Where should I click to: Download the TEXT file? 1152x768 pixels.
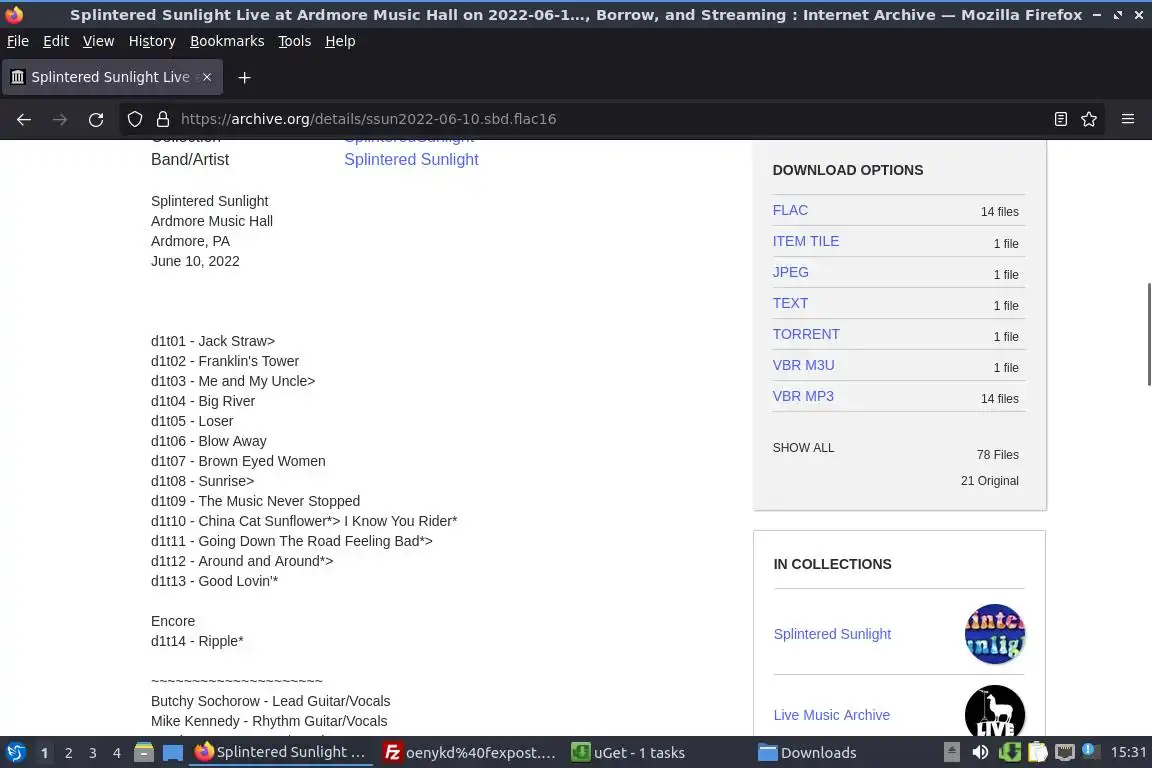(790, 303)
